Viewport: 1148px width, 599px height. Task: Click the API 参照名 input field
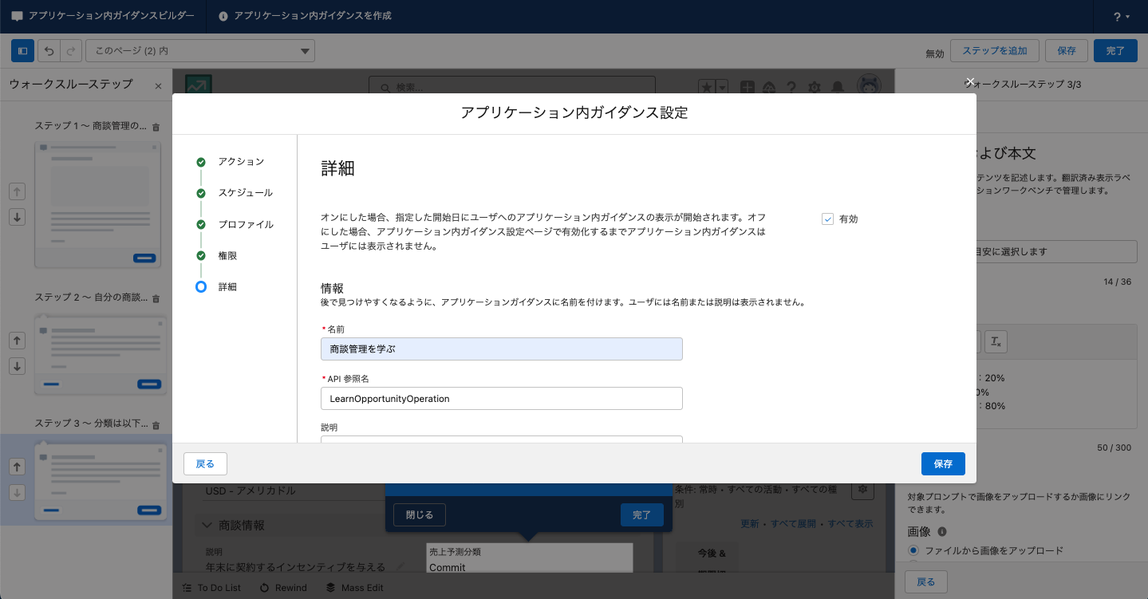(x=502, y=398)
